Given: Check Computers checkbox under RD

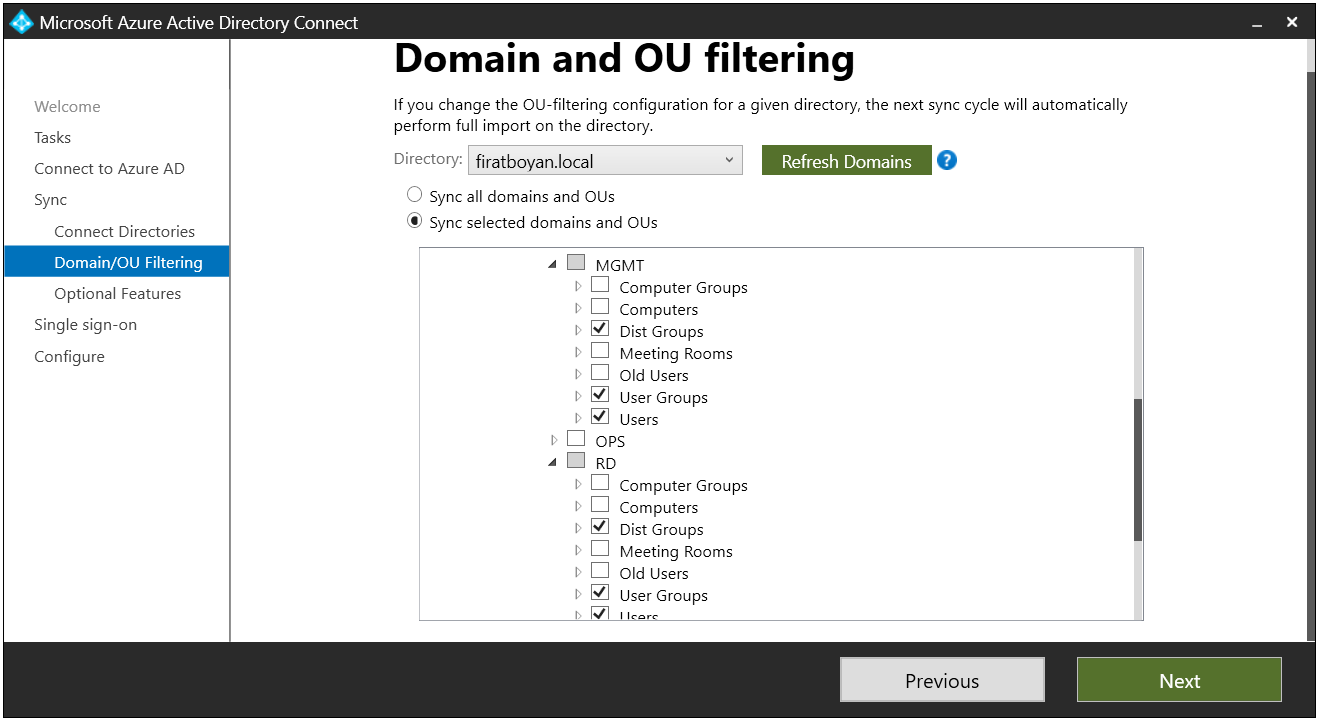Looking at the screenshot, I should [x=599, y=505].
